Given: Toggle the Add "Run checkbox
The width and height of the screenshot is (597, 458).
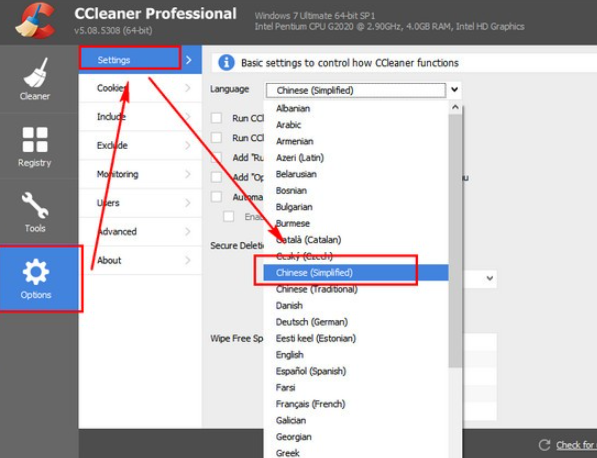Looking at the screenshot, I should point(216,157).
